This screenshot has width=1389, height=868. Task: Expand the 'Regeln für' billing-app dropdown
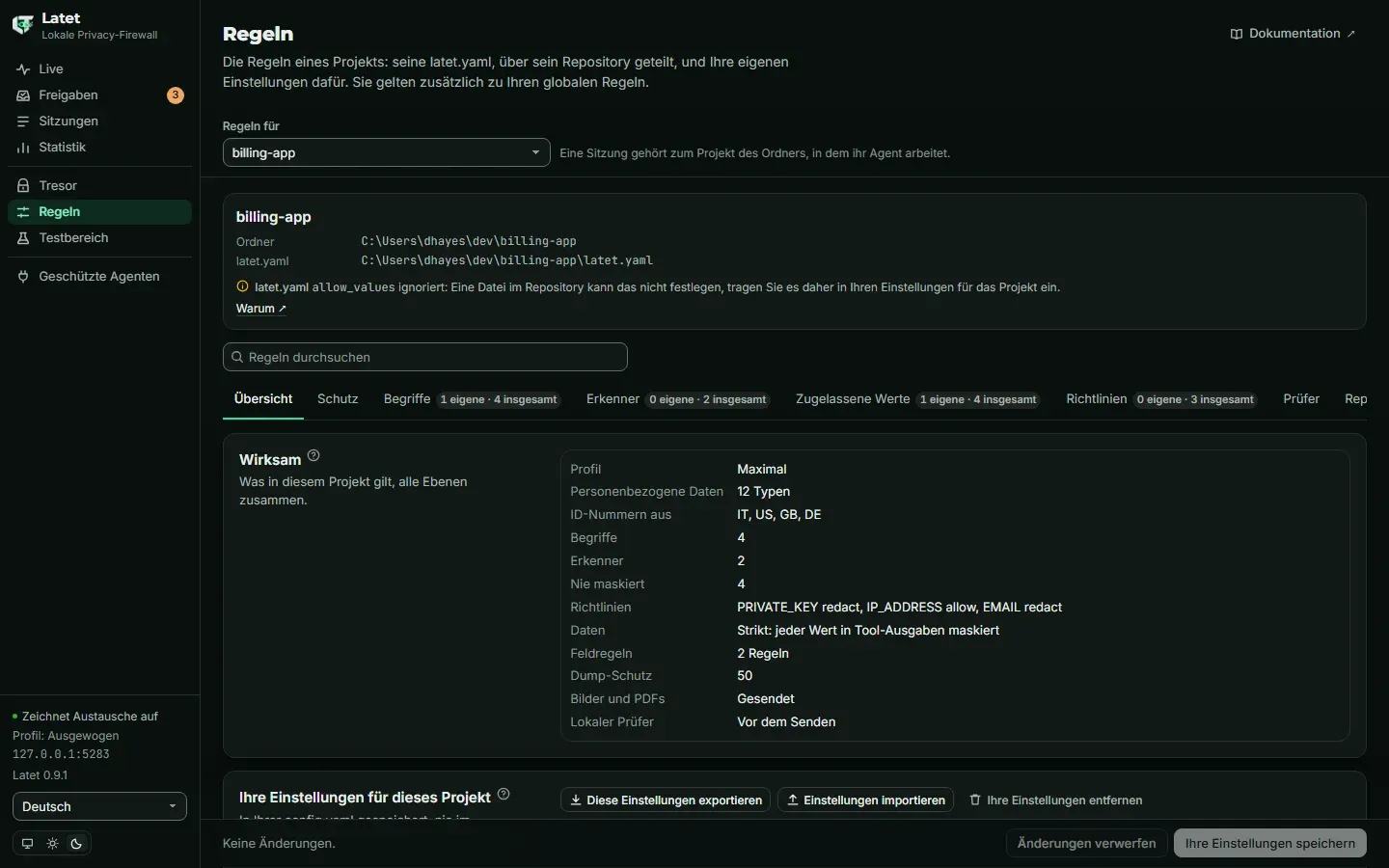click(x=386, y=152)
